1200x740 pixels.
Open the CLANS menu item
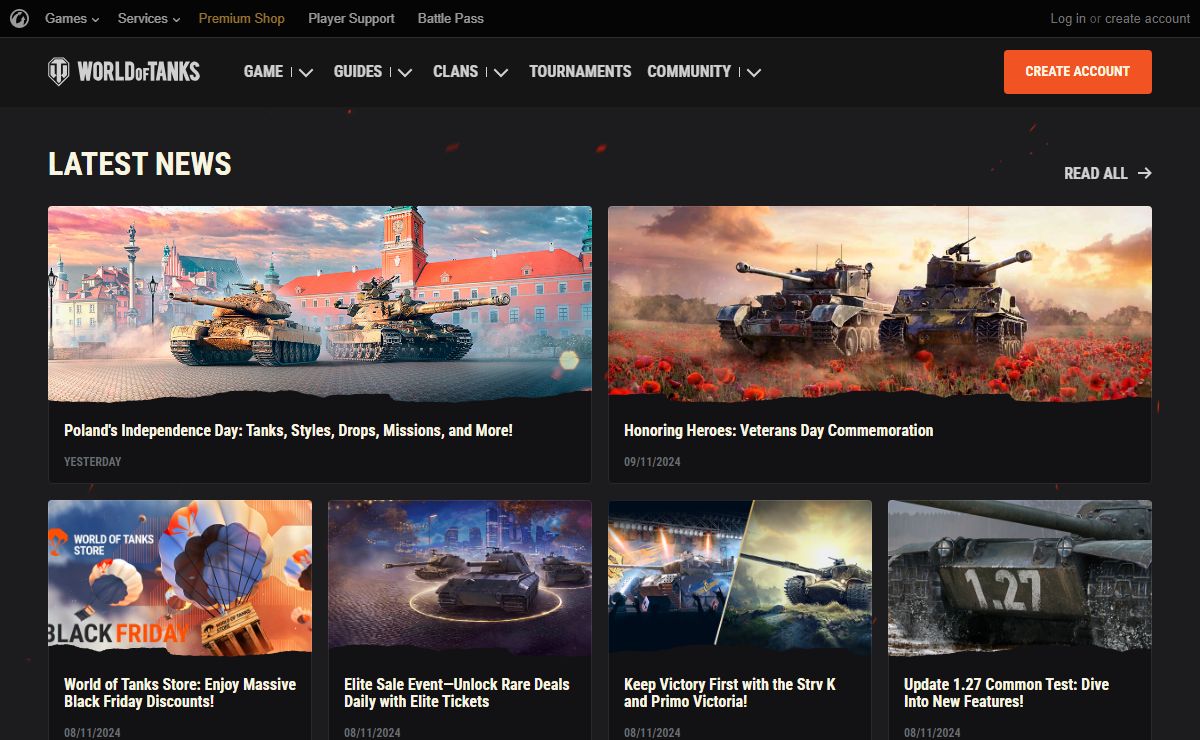click(455, 71)
